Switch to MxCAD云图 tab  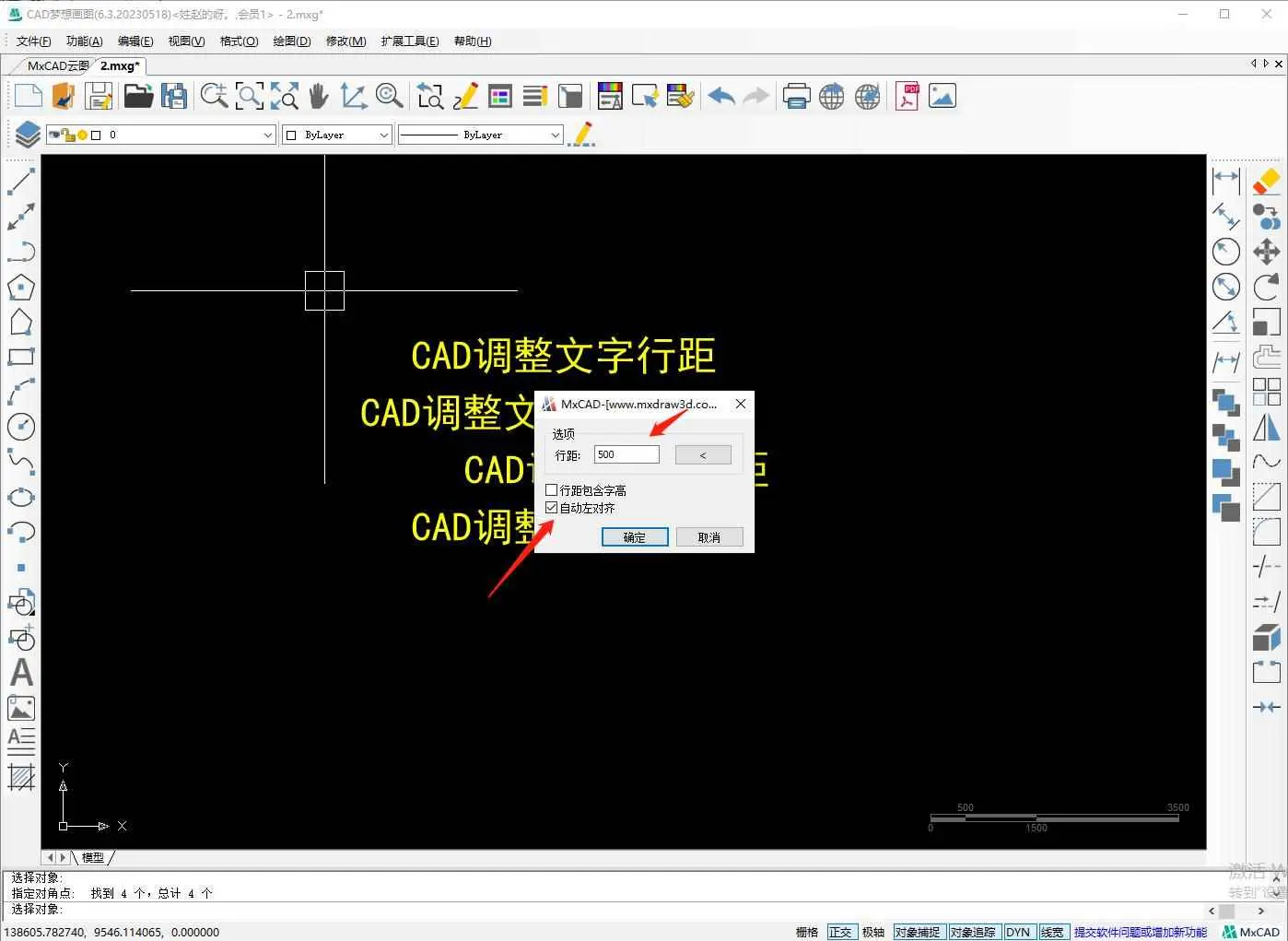tap(57, 66)
